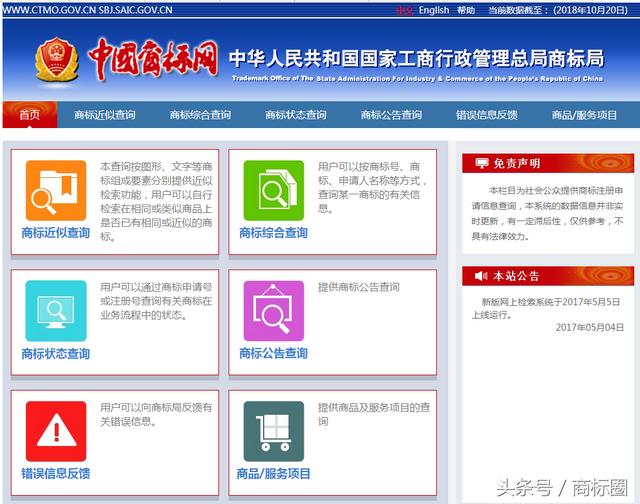640x504 pixels.
Task: Click the blue 商标公告查询 card title
Action: (x=273, y=353)
